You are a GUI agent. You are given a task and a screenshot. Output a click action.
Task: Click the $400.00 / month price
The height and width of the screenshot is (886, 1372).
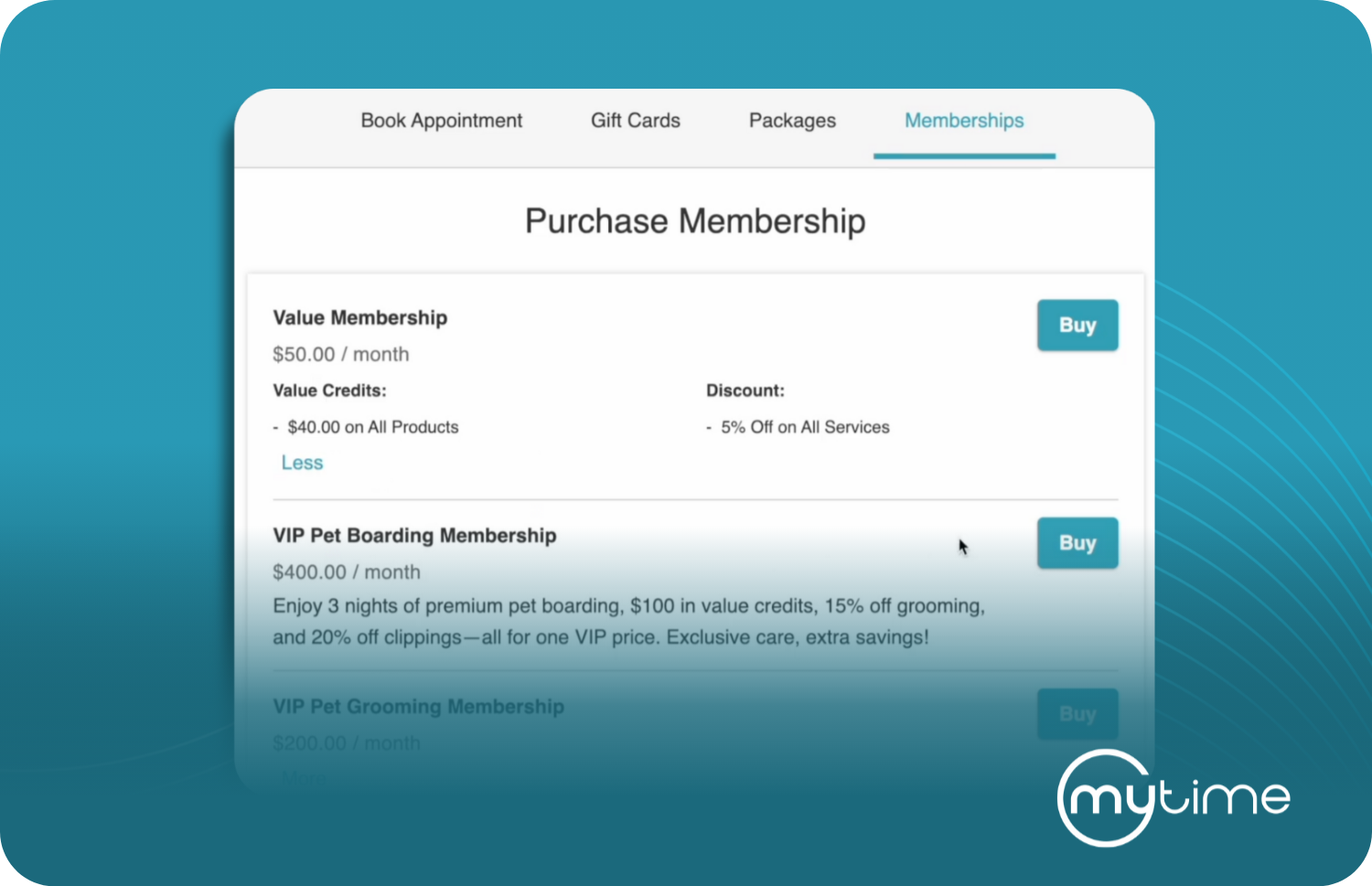point(347,572)
